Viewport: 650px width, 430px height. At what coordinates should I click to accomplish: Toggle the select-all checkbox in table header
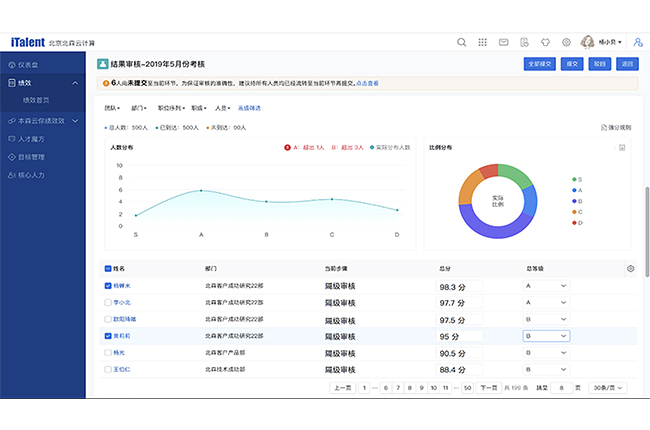point(108,269)
